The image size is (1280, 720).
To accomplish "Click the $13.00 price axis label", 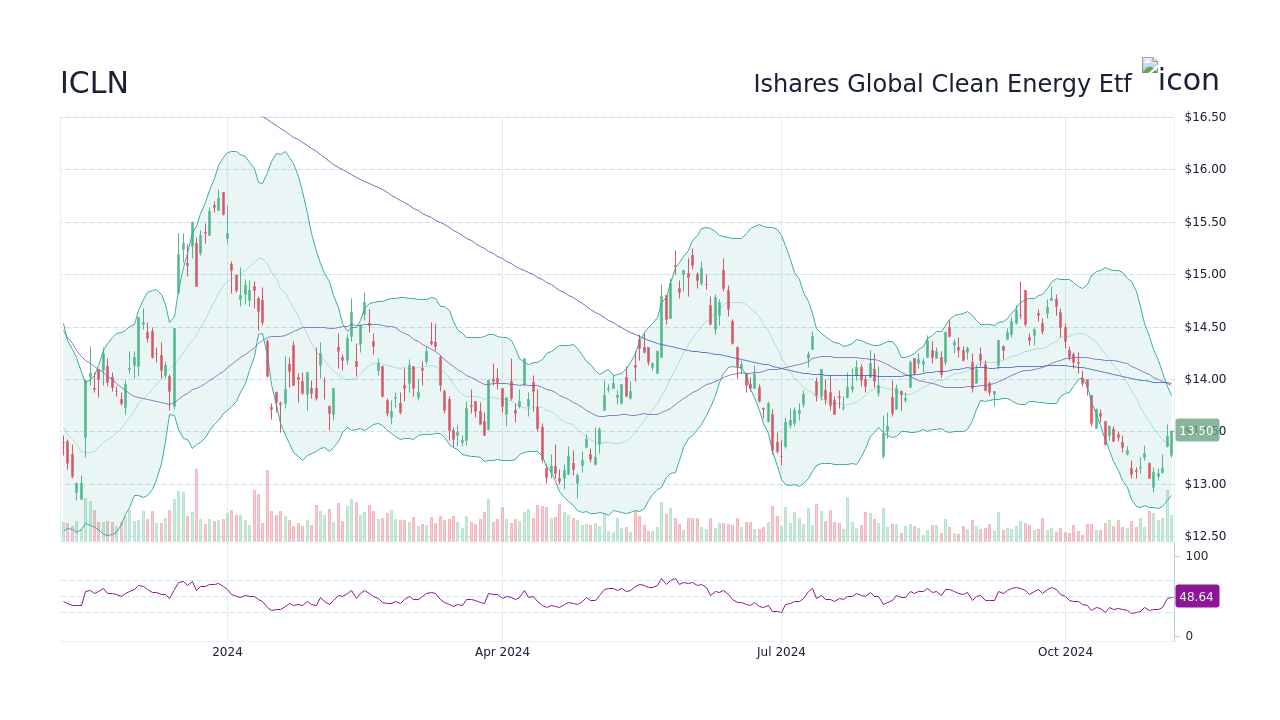I will 1205,484.
